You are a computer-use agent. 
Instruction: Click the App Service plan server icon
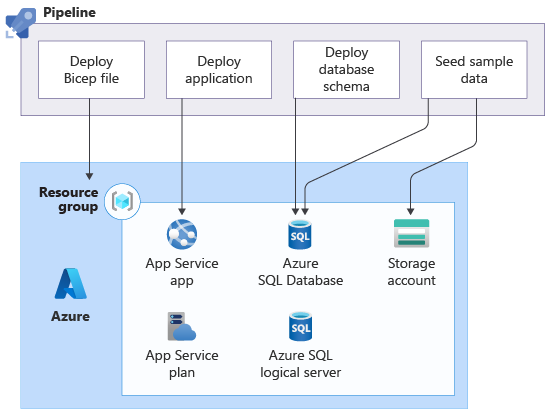pyautogui.click(x=182, y=326)
